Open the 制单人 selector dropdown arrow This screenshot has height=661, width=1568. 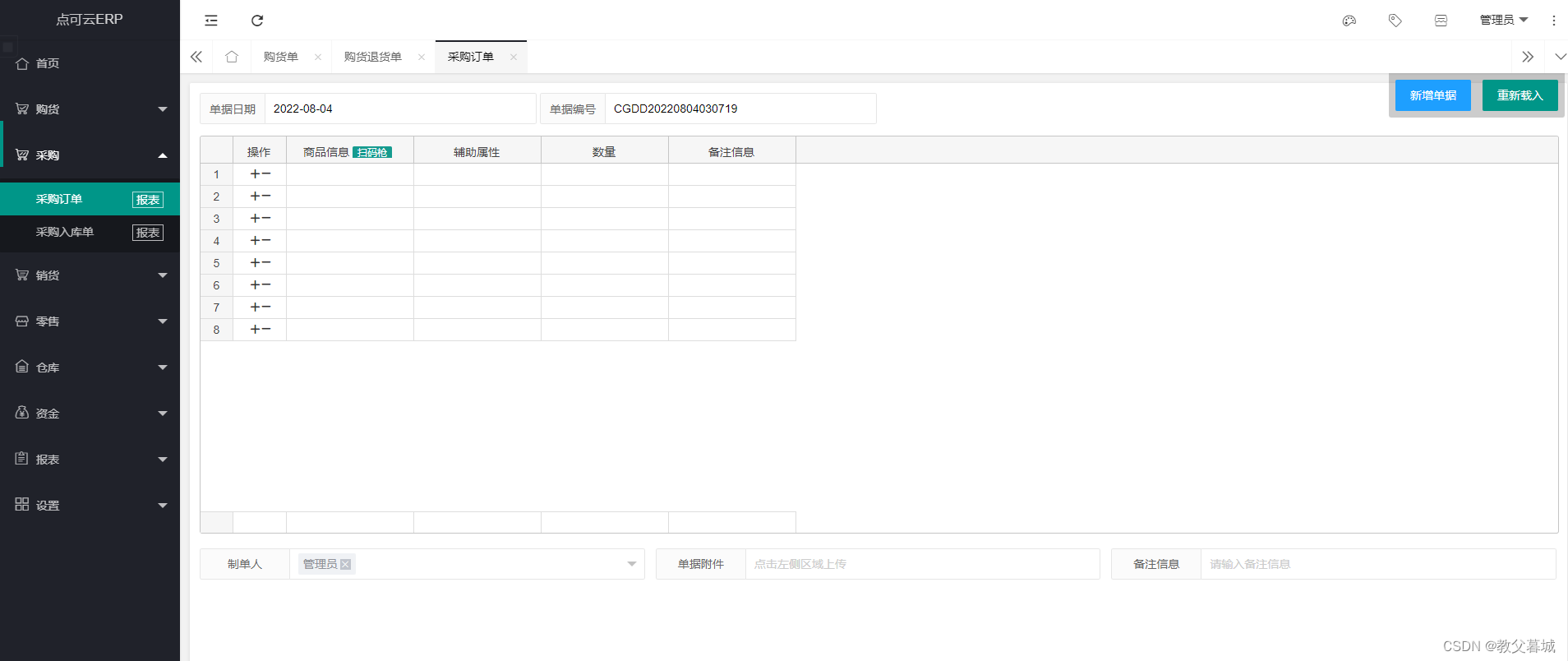(632, 564)
